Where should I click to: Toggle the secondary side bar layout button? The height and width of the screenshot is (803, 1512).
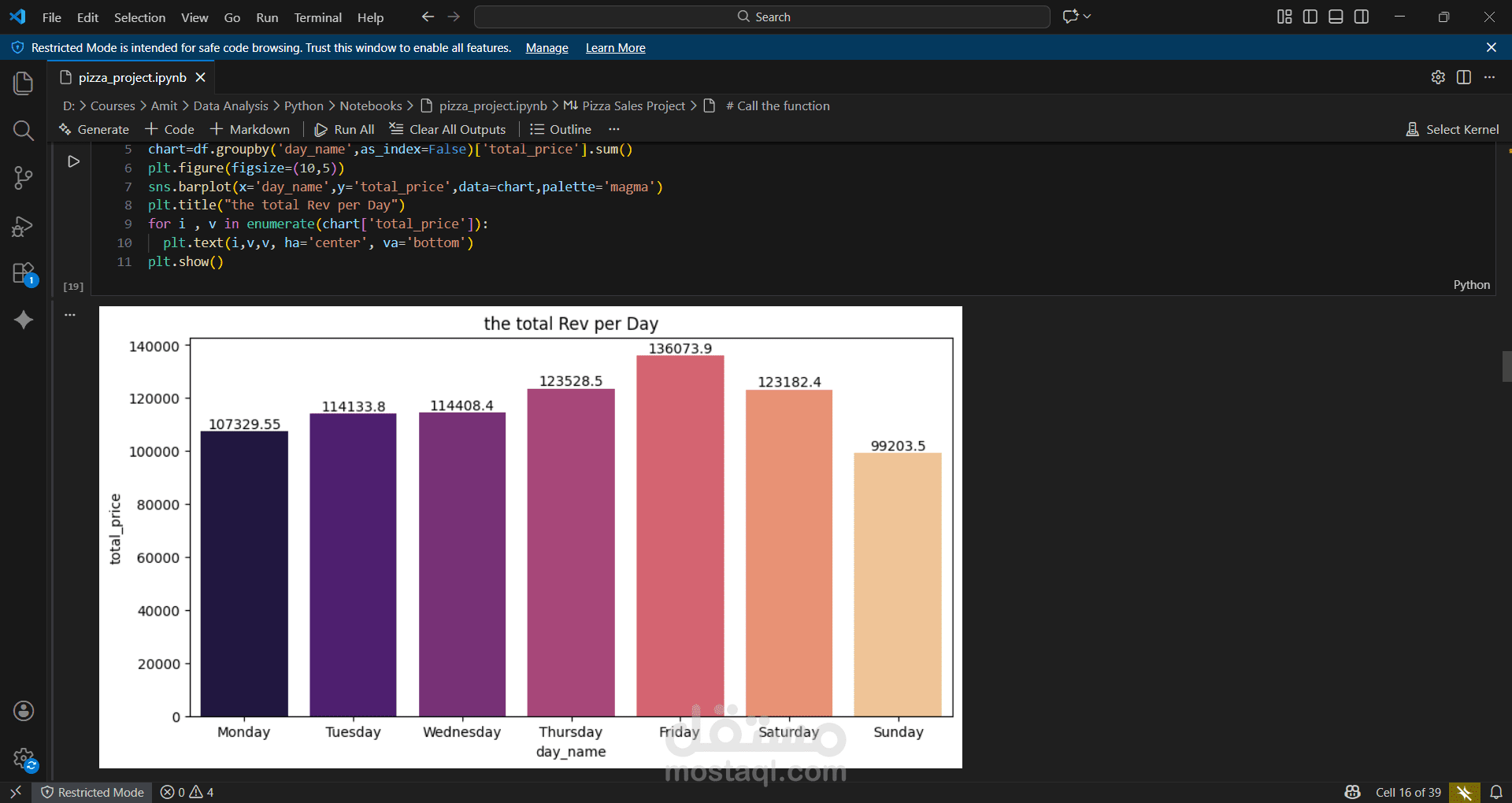pyautogui.click(x=1362, y=17)
